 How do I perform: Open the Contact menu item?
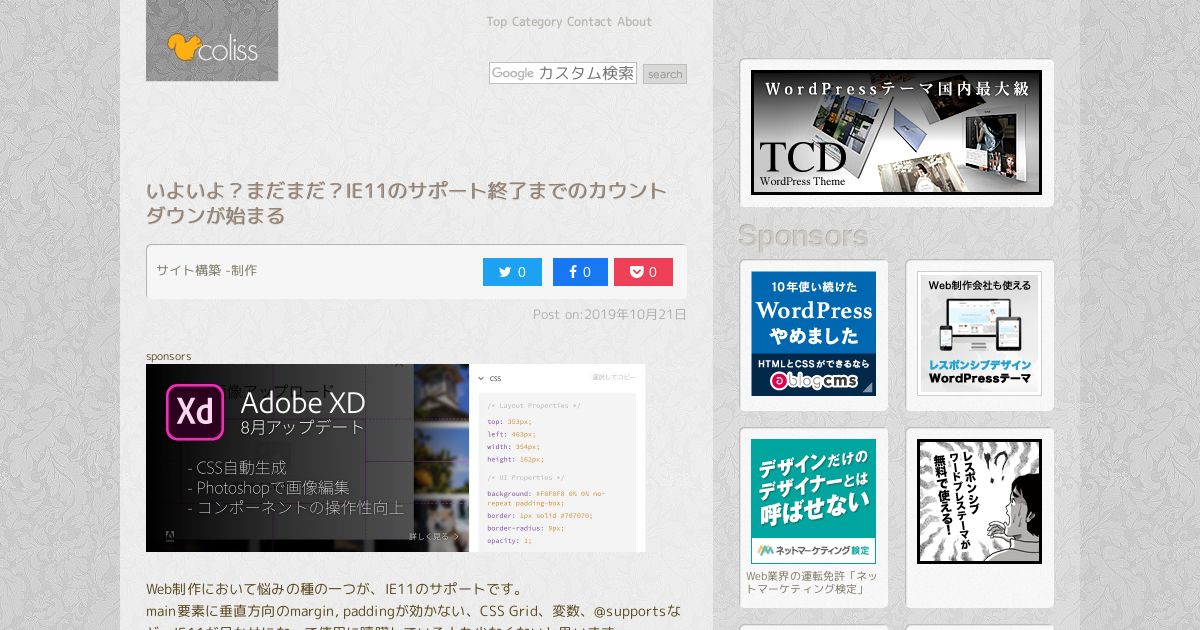[589, 22]
